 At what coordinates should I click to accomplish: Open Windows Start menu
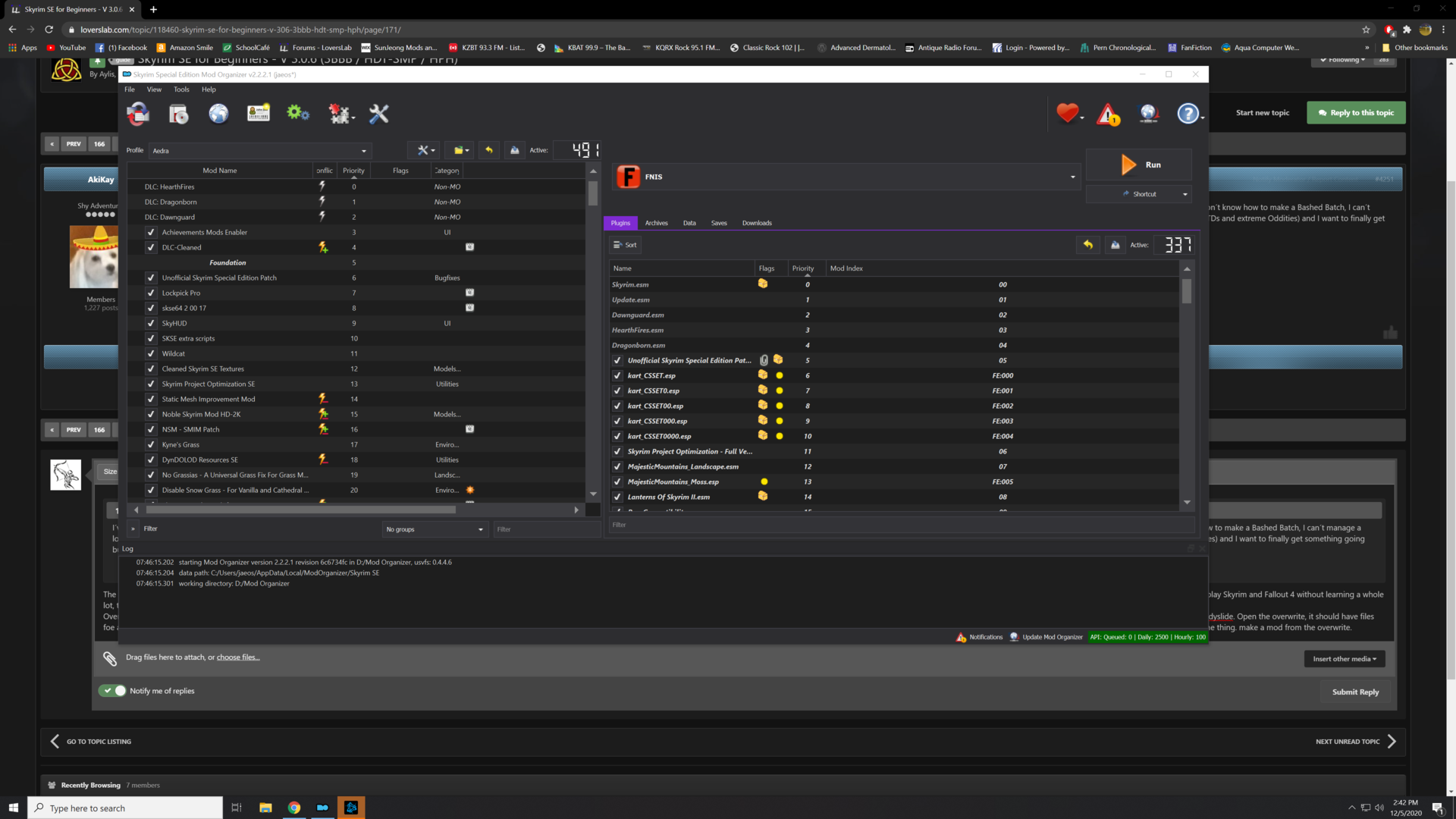(13, 808)
